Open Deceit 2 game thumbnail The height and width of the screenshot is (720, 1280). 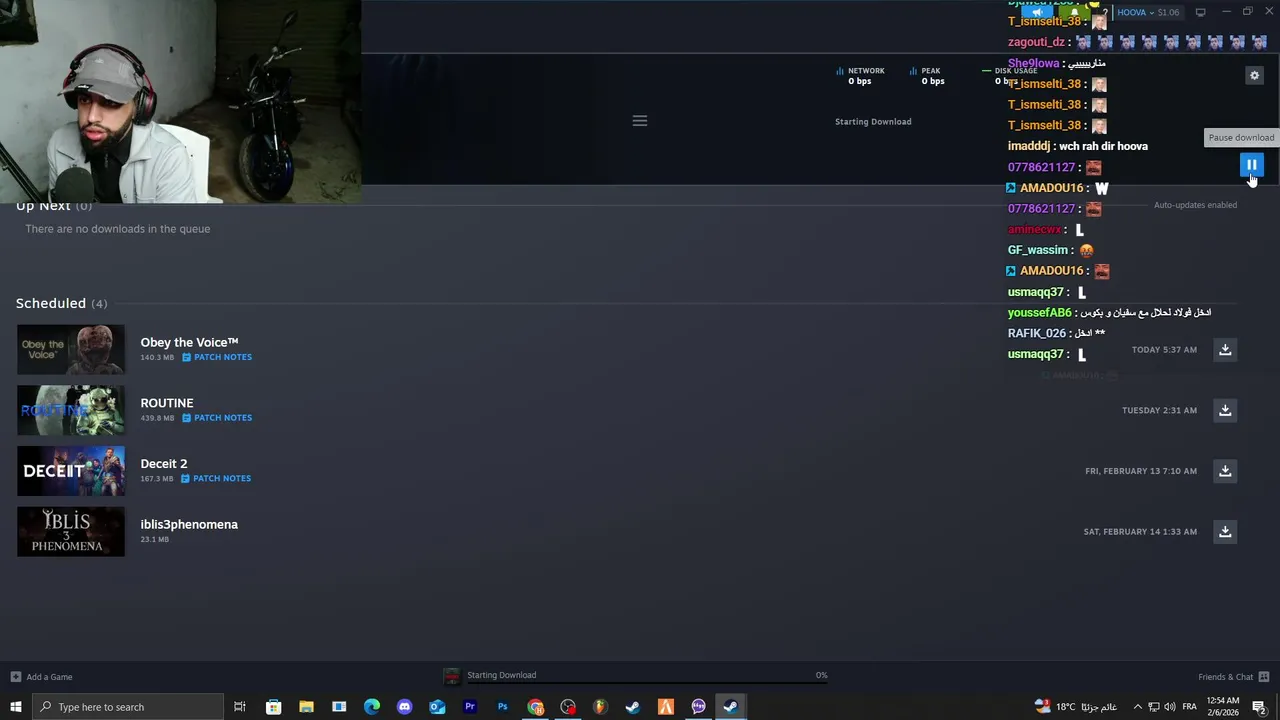tap(71, 471)
